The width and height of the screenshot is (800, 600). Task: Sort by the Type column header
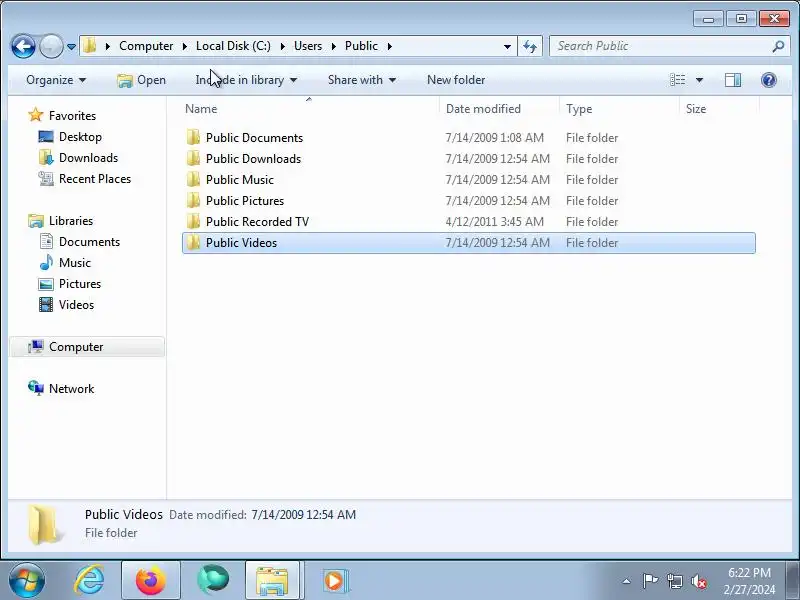(x=619, y=109)
